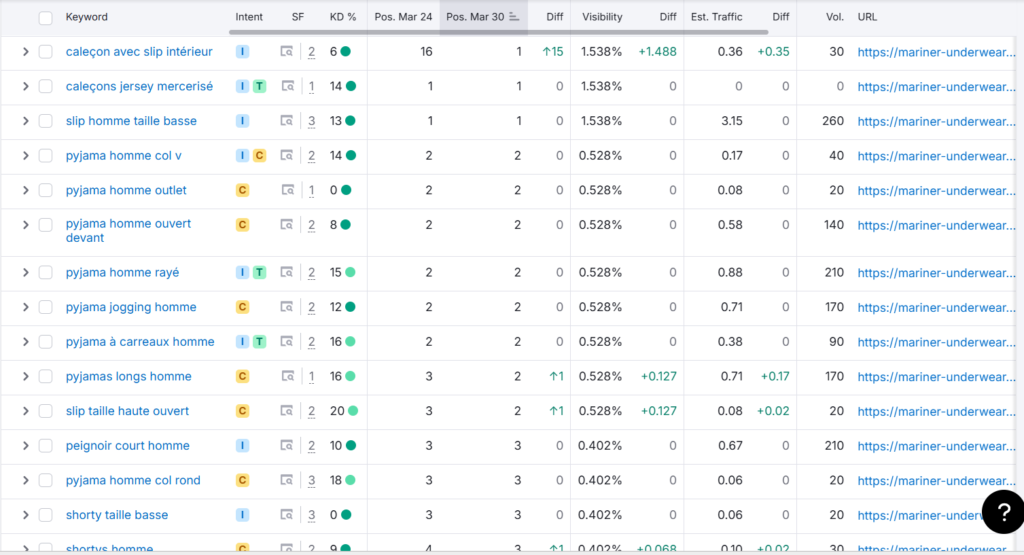Open SERP view icon for slip taille haute ouvert
The width and height of the screenshot is (1024, 555).
point(286,411)
